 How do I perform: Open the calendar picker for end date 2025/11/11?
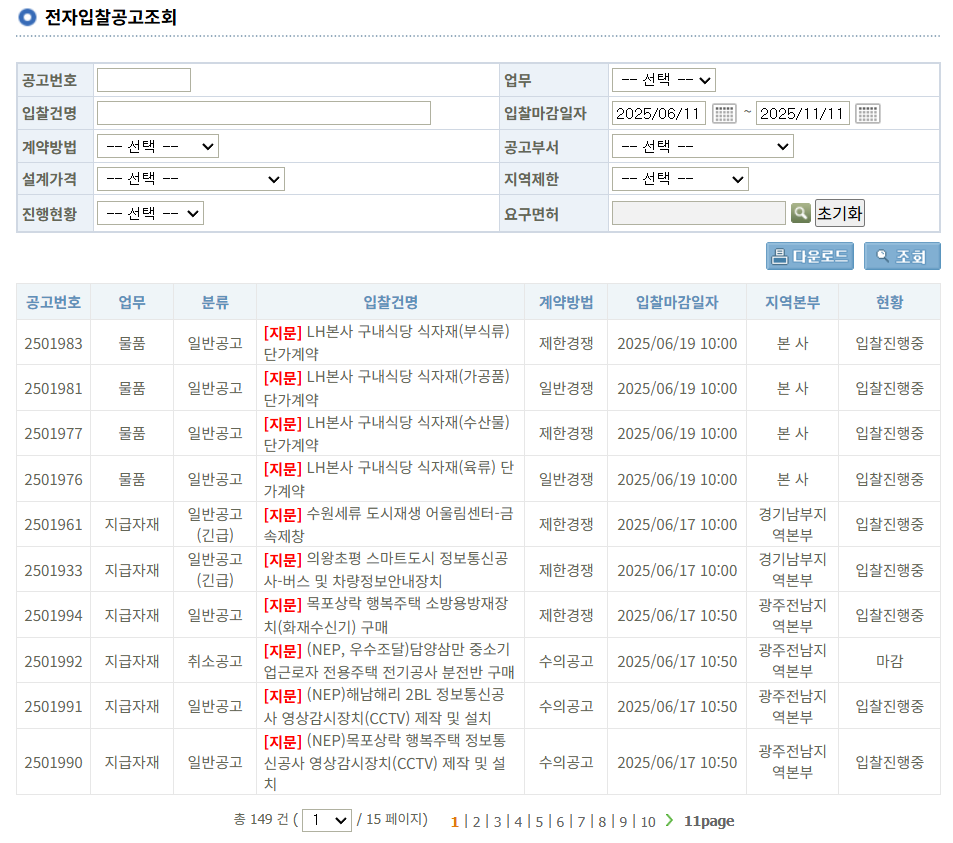point(868,113)
